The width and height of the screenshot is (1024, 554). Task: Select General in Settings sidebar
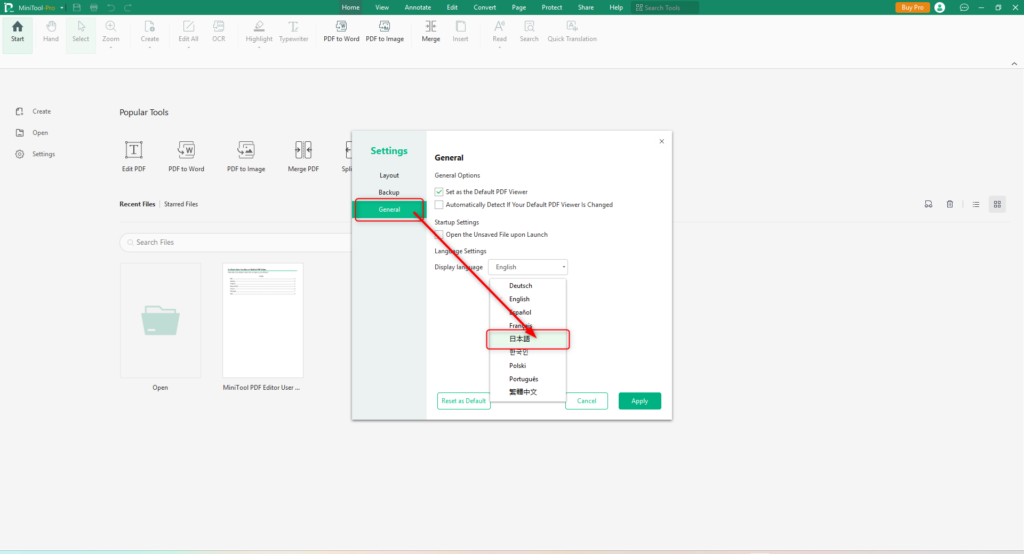[x=389, y=209]
